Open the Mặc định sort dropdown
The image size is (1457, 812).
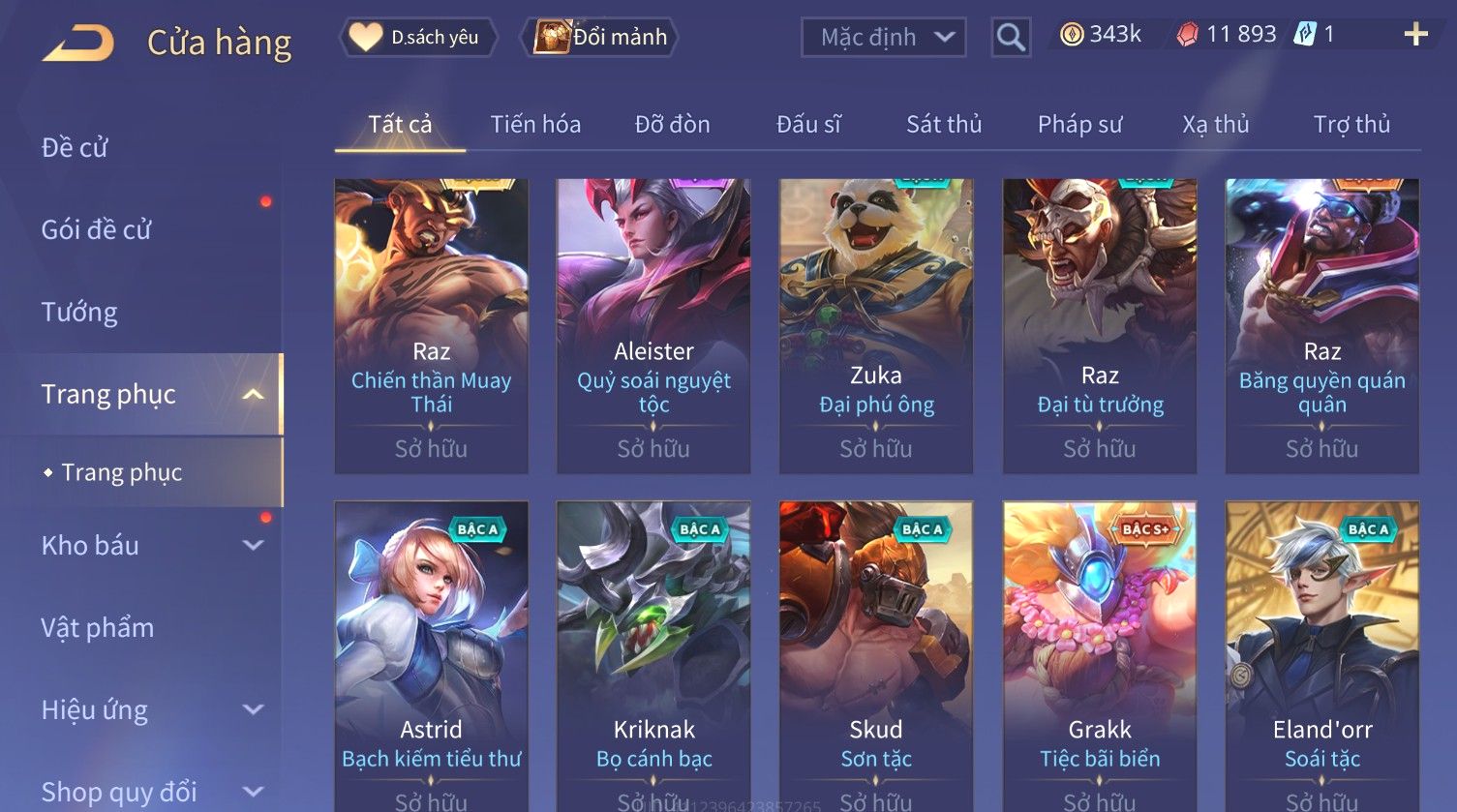884,38
